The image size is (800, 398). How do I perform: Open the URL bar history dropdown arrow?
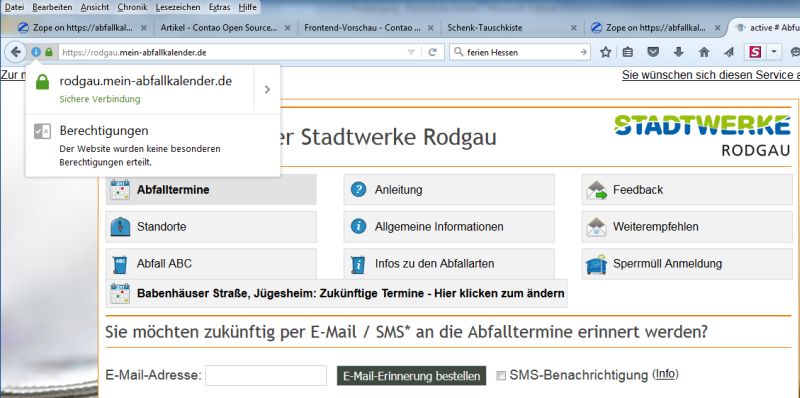pos(411,52)
